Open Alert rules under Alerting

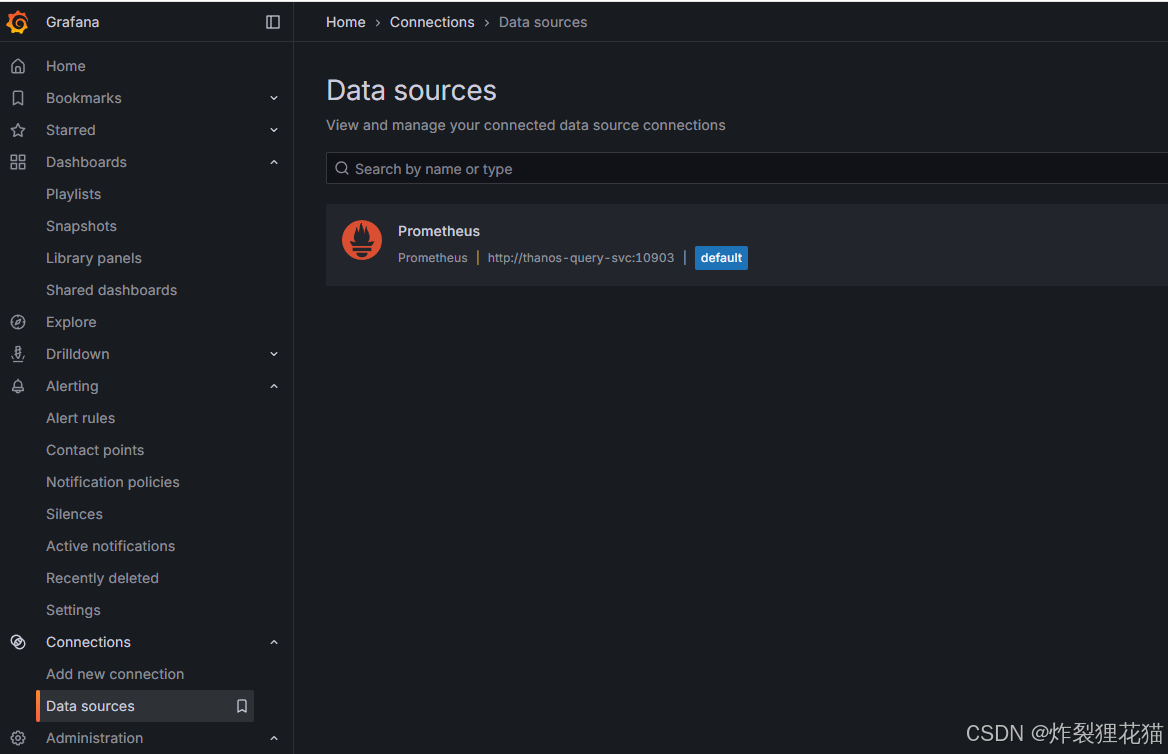[x=80, y=419]
